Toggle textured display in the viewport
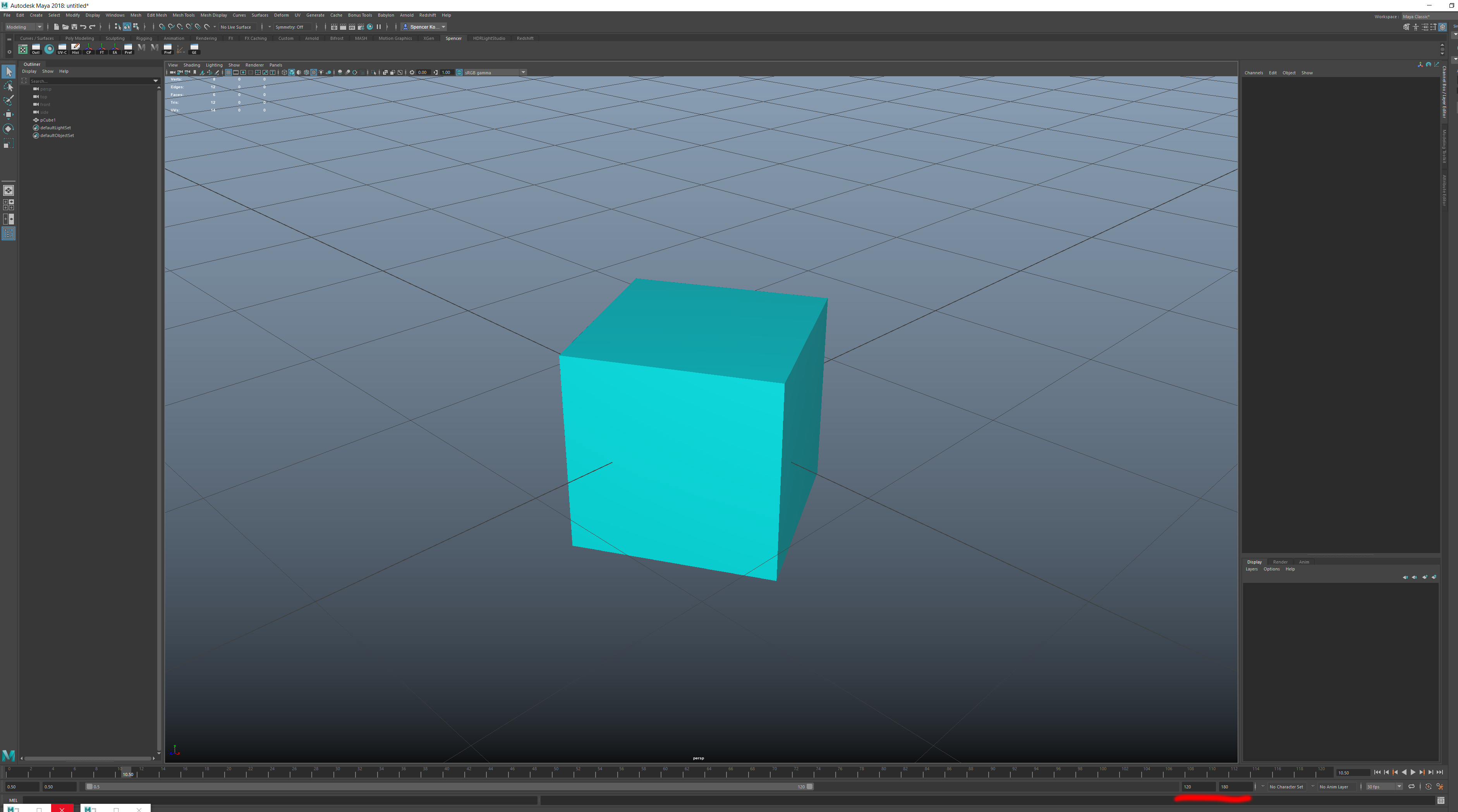1458x812 pixels. (x=314, y=72)
